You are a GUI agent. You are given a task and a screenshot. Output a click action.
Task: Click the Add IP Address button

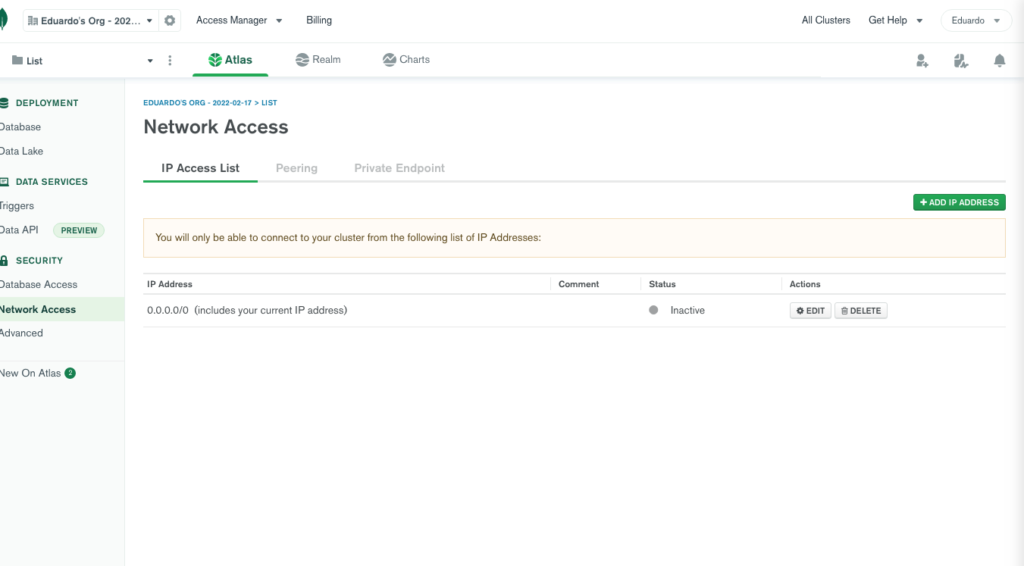point(959,202)
